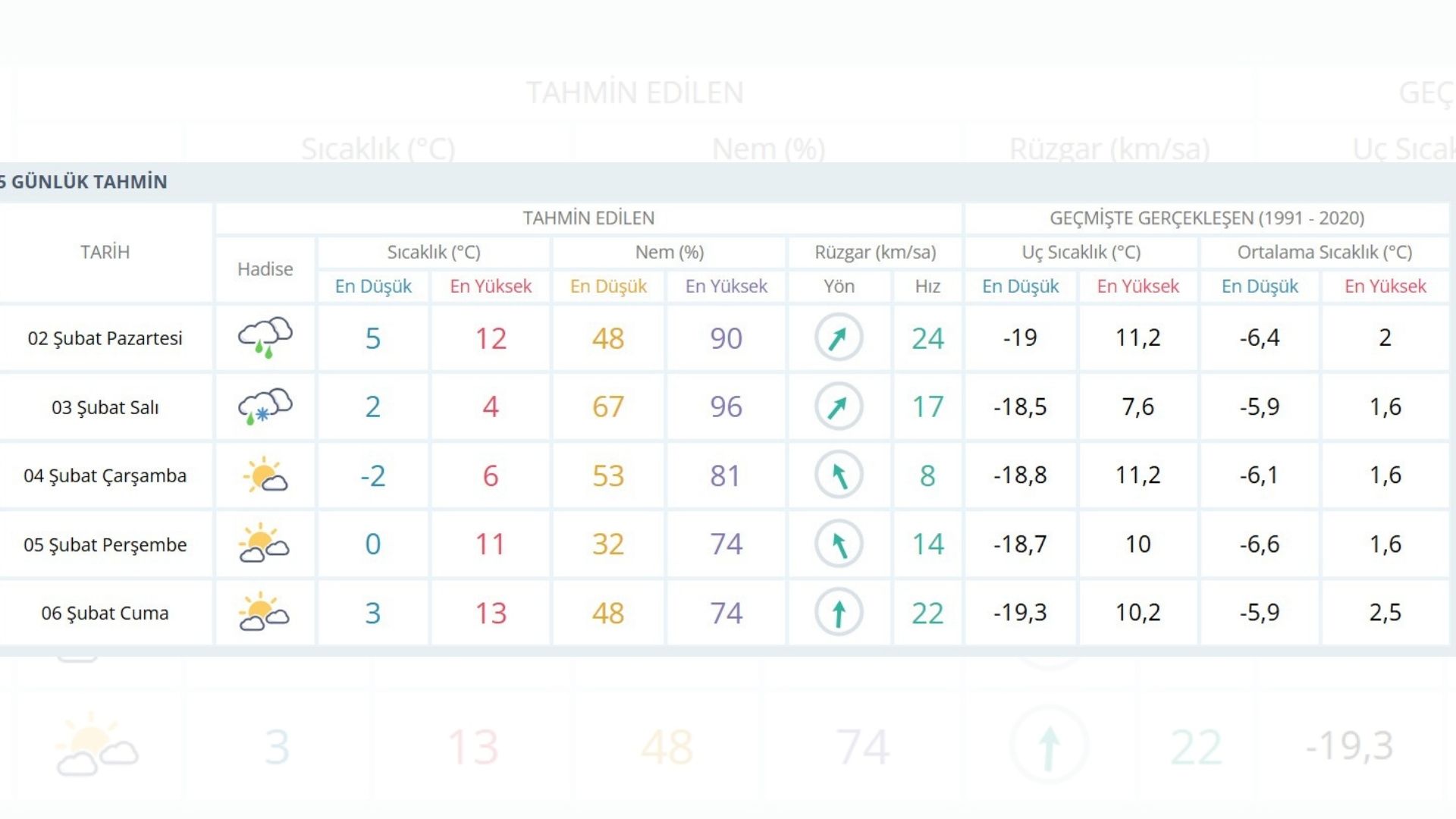Click the 04 Şubat Çarşamba date cell

pyautogui.click(x=105, y=475)
